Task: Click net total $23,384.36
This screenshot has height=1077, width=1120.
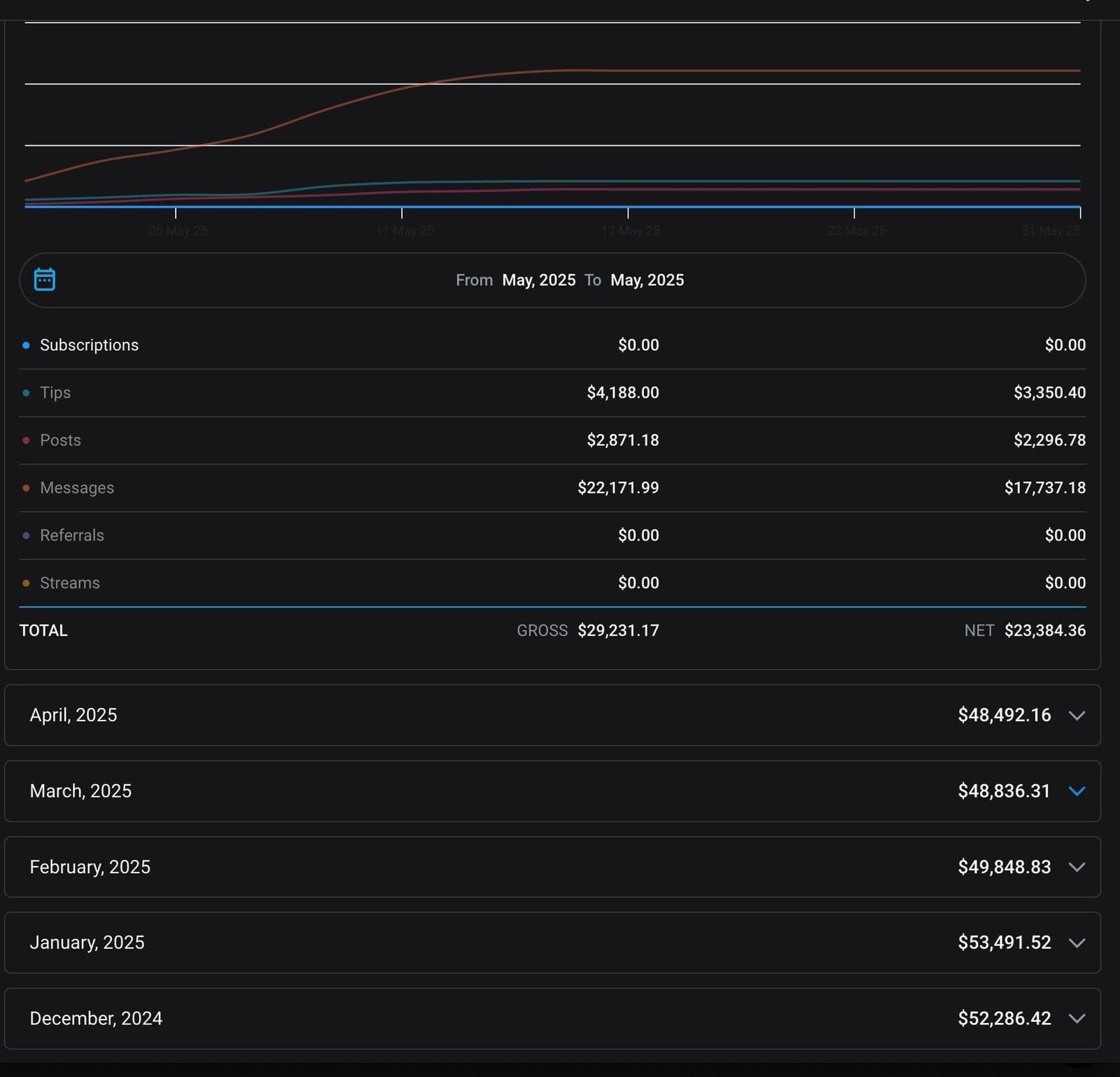Action: pyautogui.click(x=1045, y=631)
